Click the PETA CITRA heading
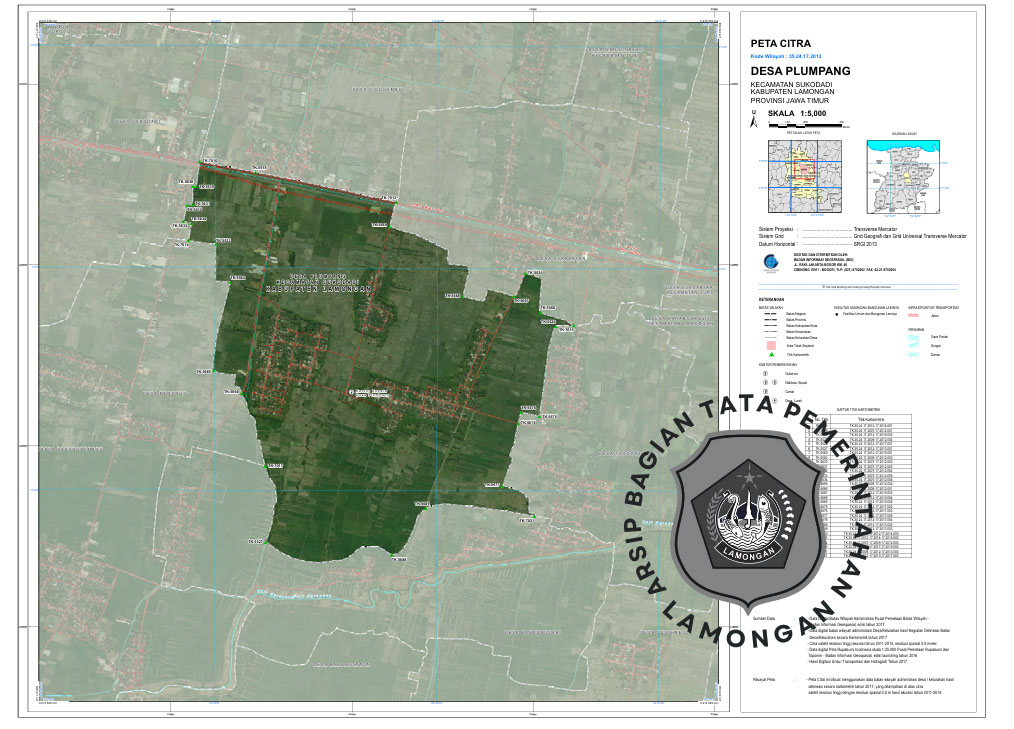This screenshot has width=1014, height=729. [x=780, y=43]
